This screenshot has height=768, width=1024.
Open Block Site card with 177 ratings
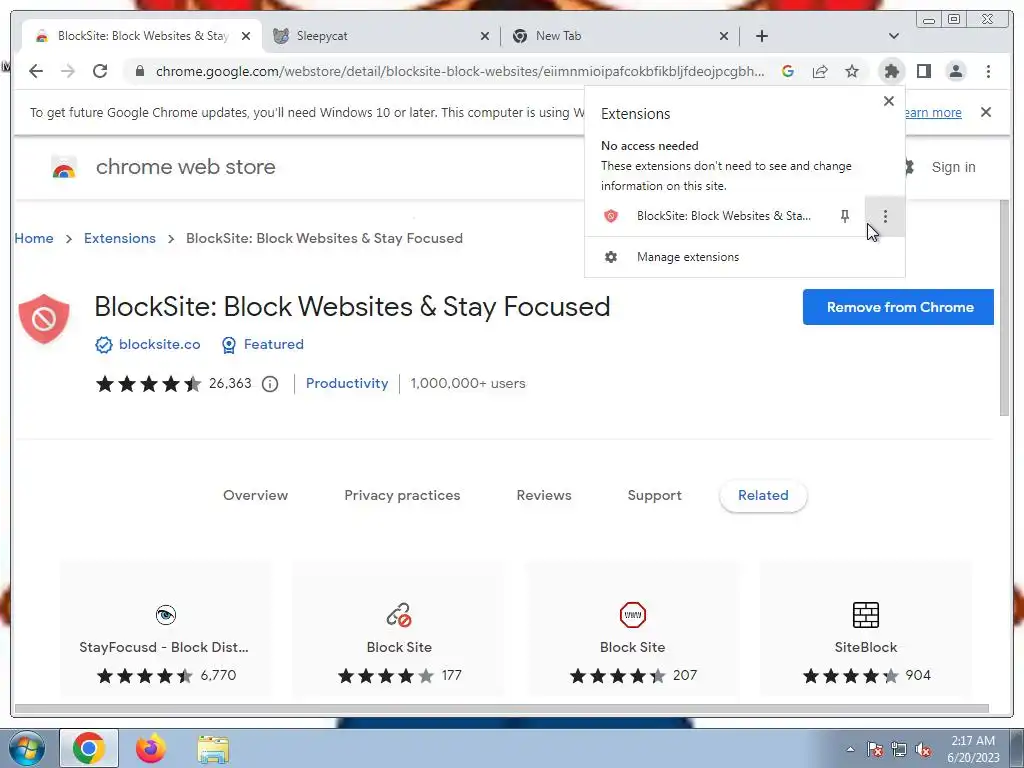pos(399,631)
